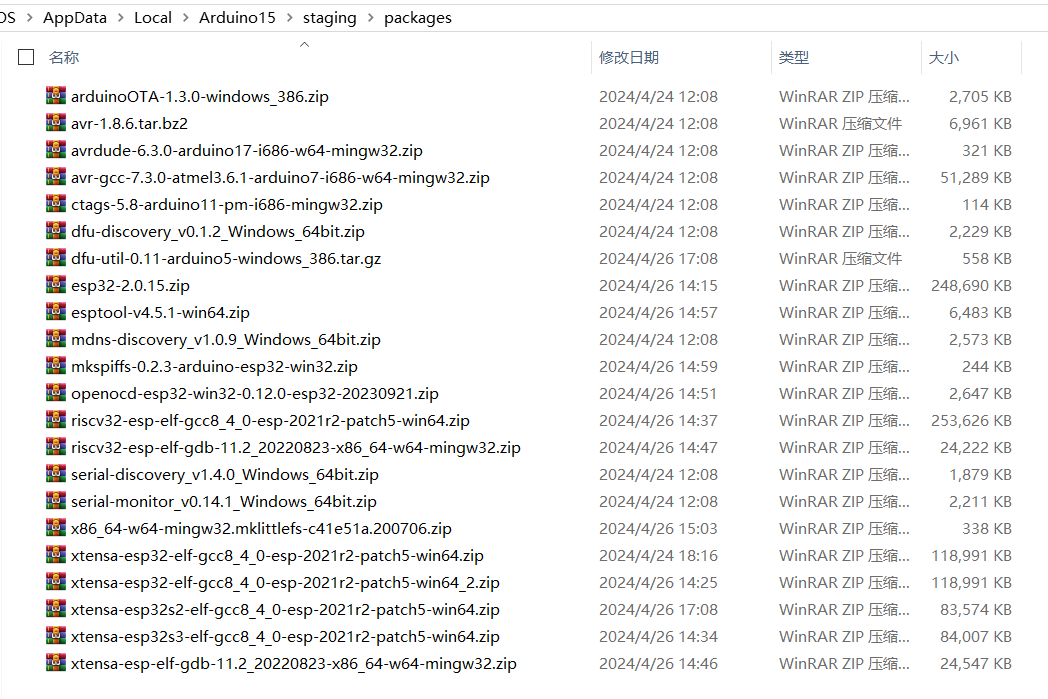Click the icon for xtensa-esp32s2-elf-gcc8 zip
This screenshot has width=1048, height=699.
[56, 608]
